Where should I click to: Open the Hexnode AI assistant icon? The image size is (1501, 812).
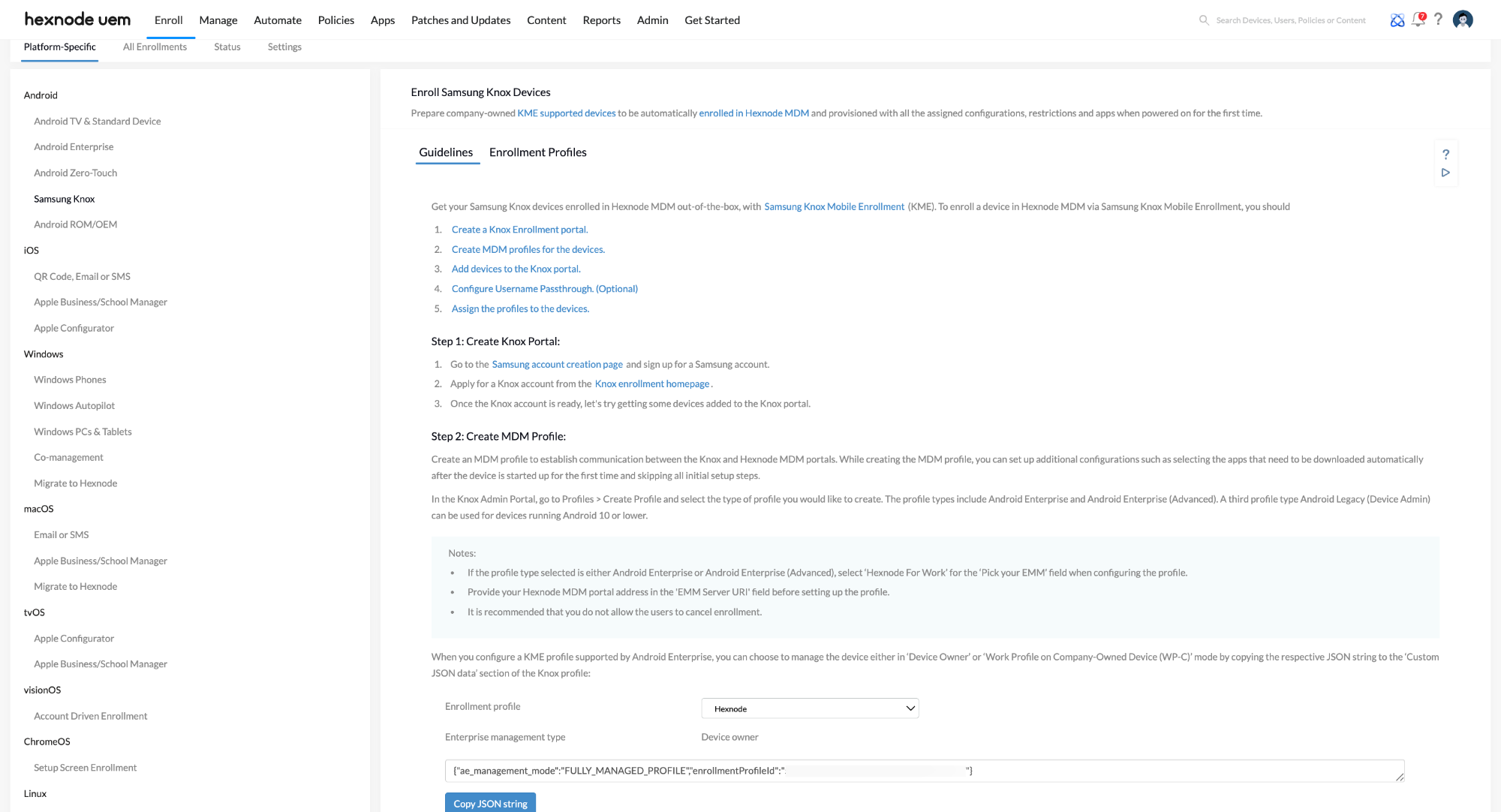coord(1397,20)
